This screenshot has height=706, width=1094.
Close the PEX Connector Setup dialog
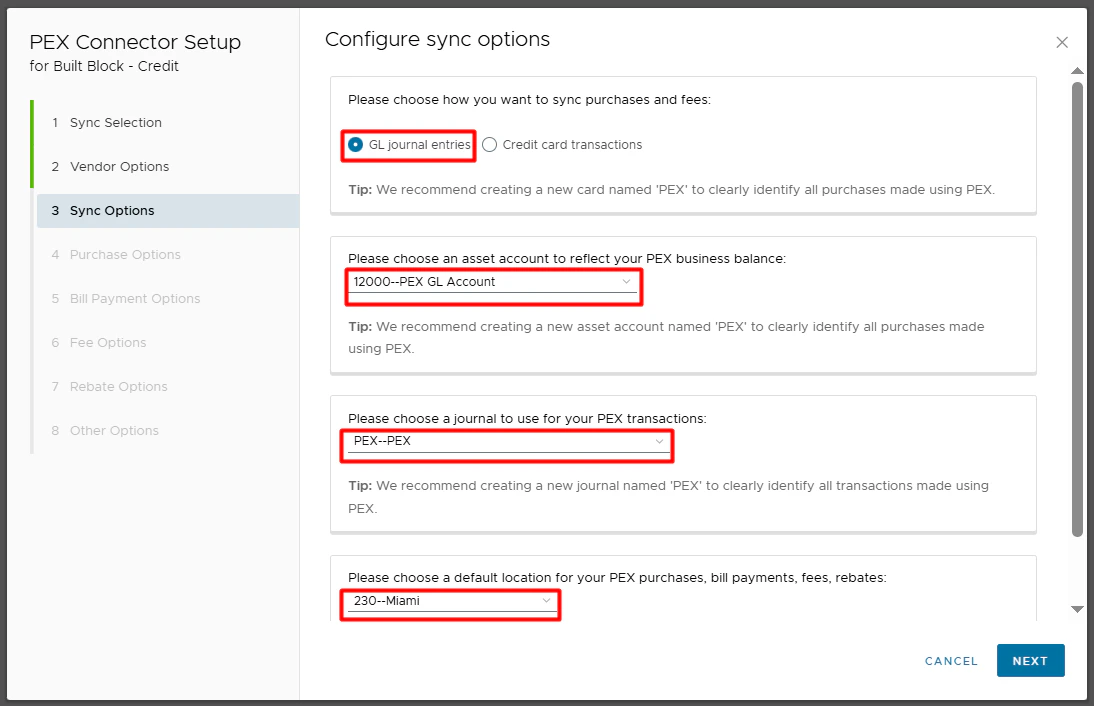click(x=1062, y=43)
